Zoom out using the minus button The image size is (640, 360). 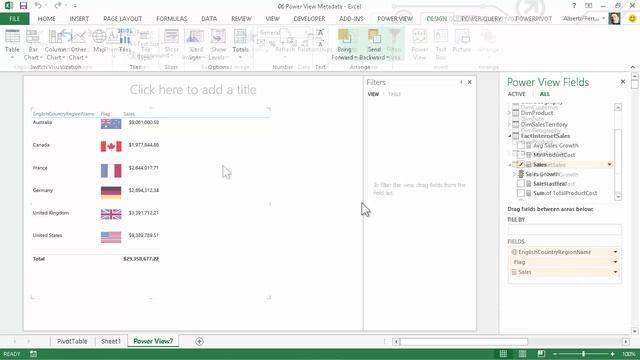point(554,354)
